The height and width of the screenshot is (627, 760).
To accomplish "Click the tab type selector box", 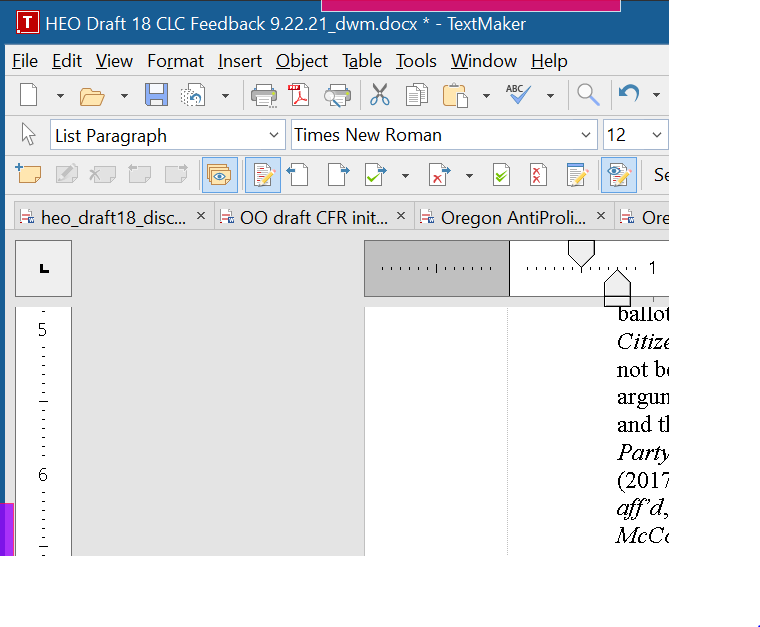I will 43,269.
